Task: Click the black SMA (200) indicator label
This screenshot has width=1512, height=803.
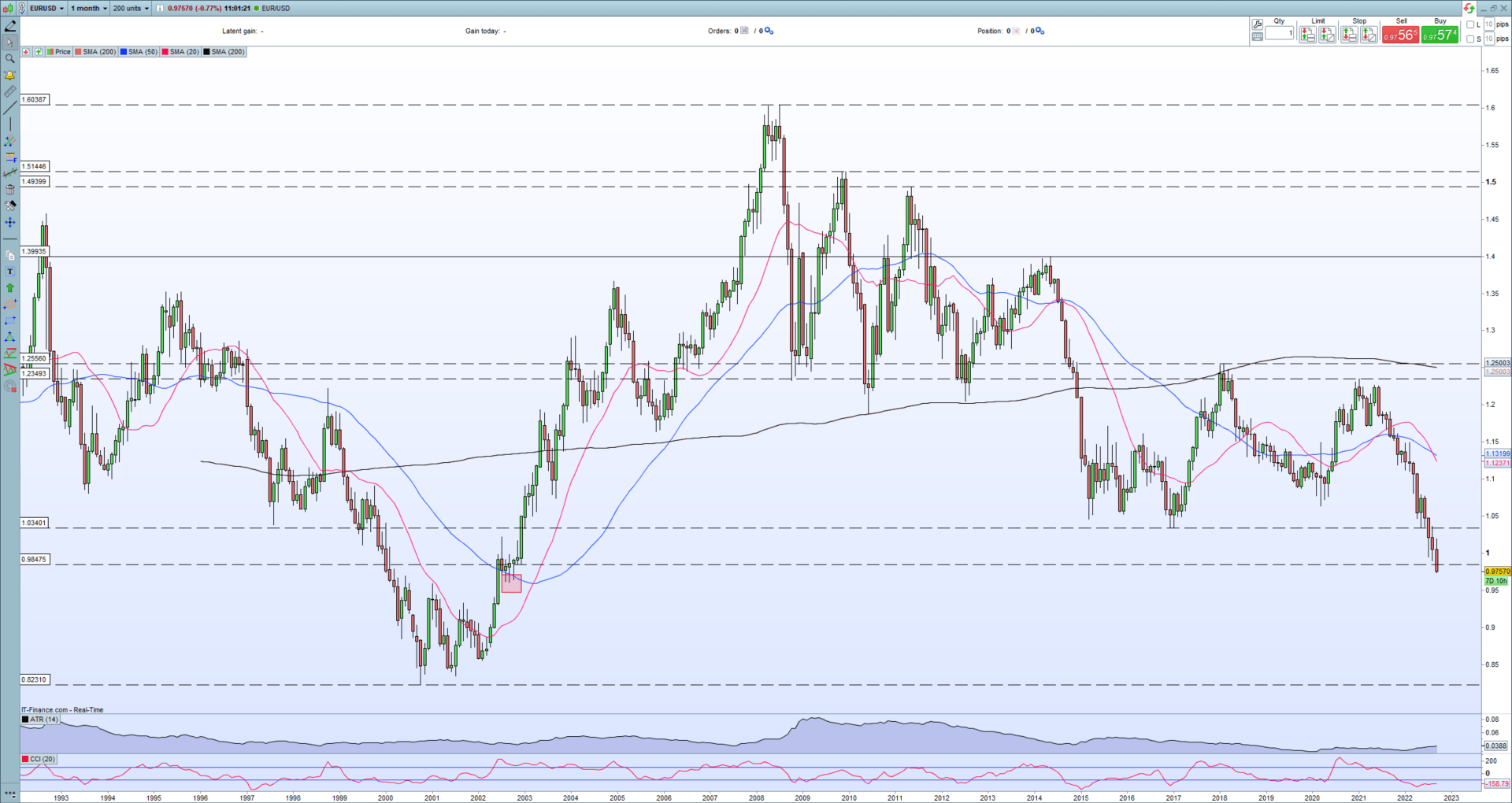Action: pos(224,52)
